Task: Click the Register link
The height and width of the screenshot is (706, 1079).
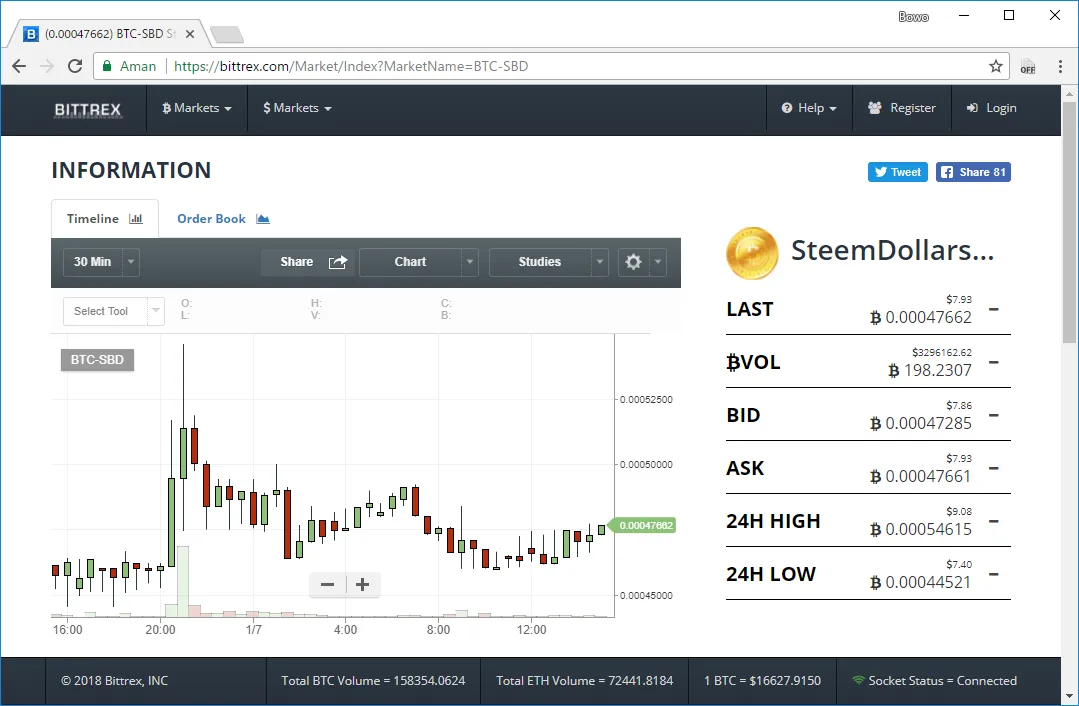Action: point(902,108)
